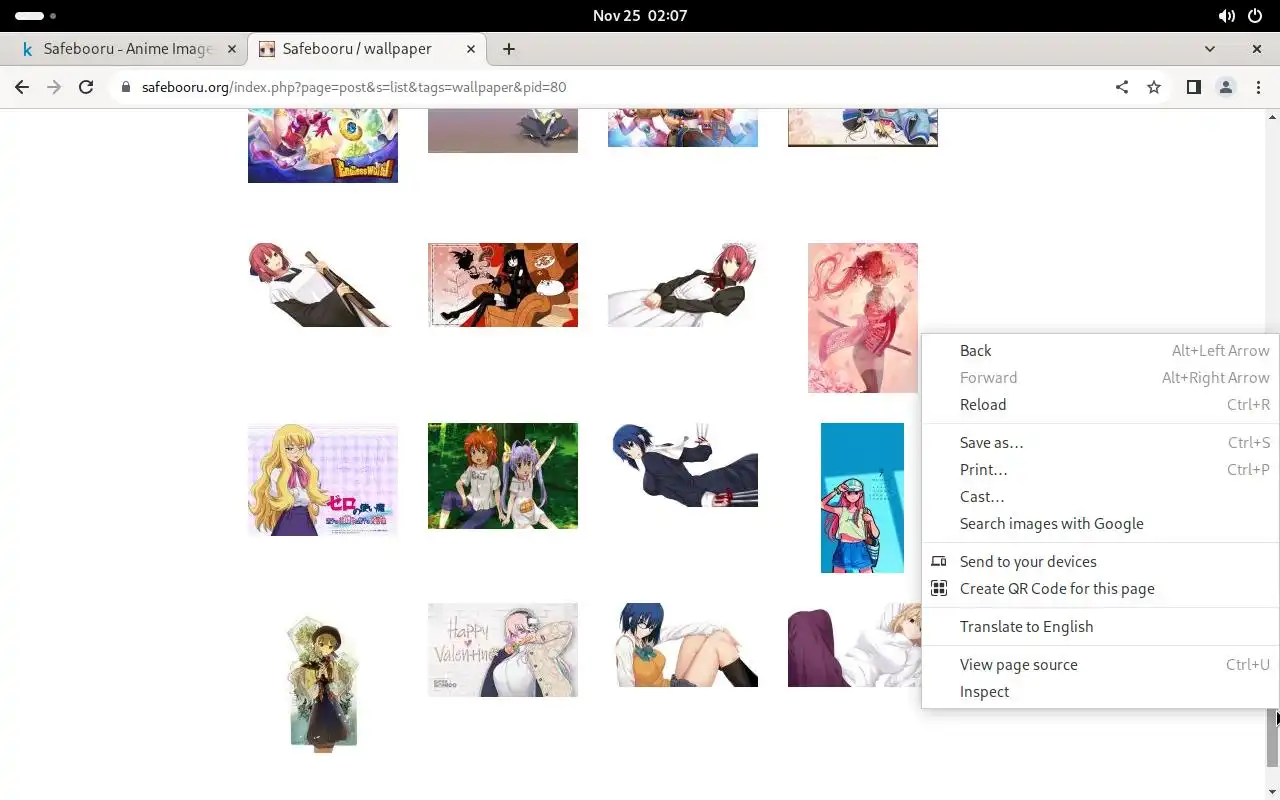
Task: Click the browser back arrow
Action: point(22,87)
